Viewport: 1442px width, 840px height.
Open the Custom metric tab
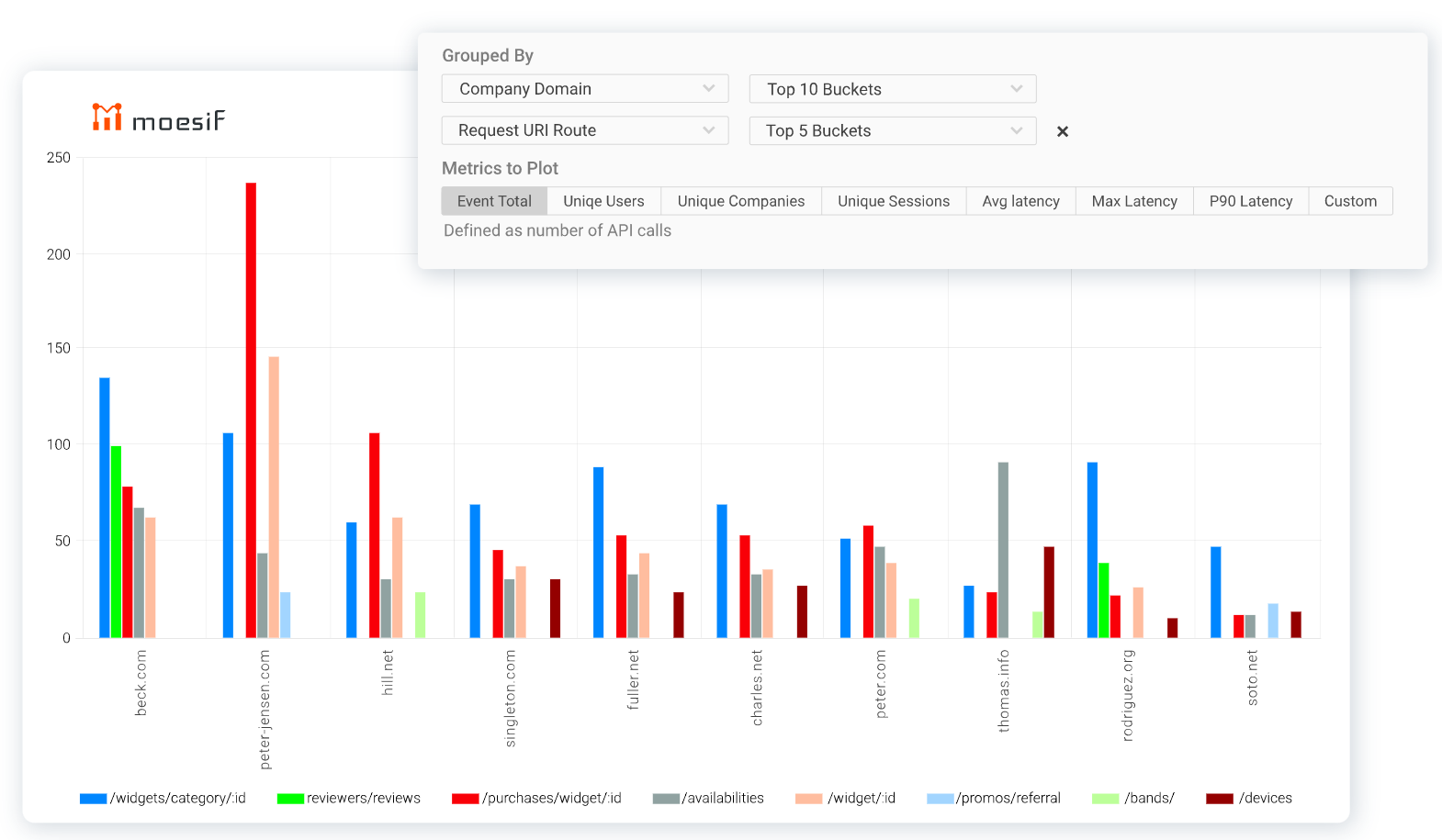tap(1350, 201)
